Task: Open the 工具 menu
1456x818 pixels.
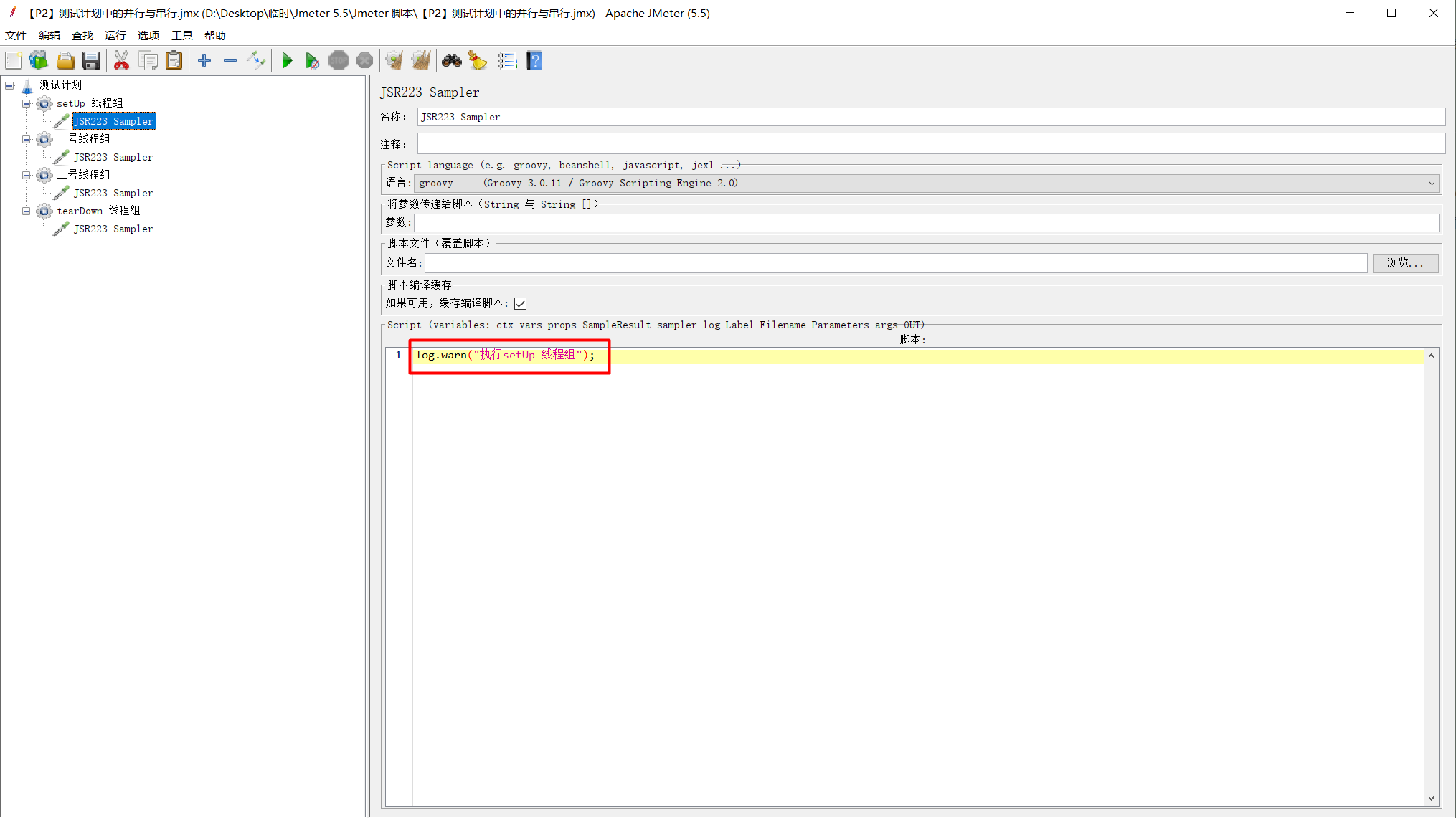Action: 182,36
